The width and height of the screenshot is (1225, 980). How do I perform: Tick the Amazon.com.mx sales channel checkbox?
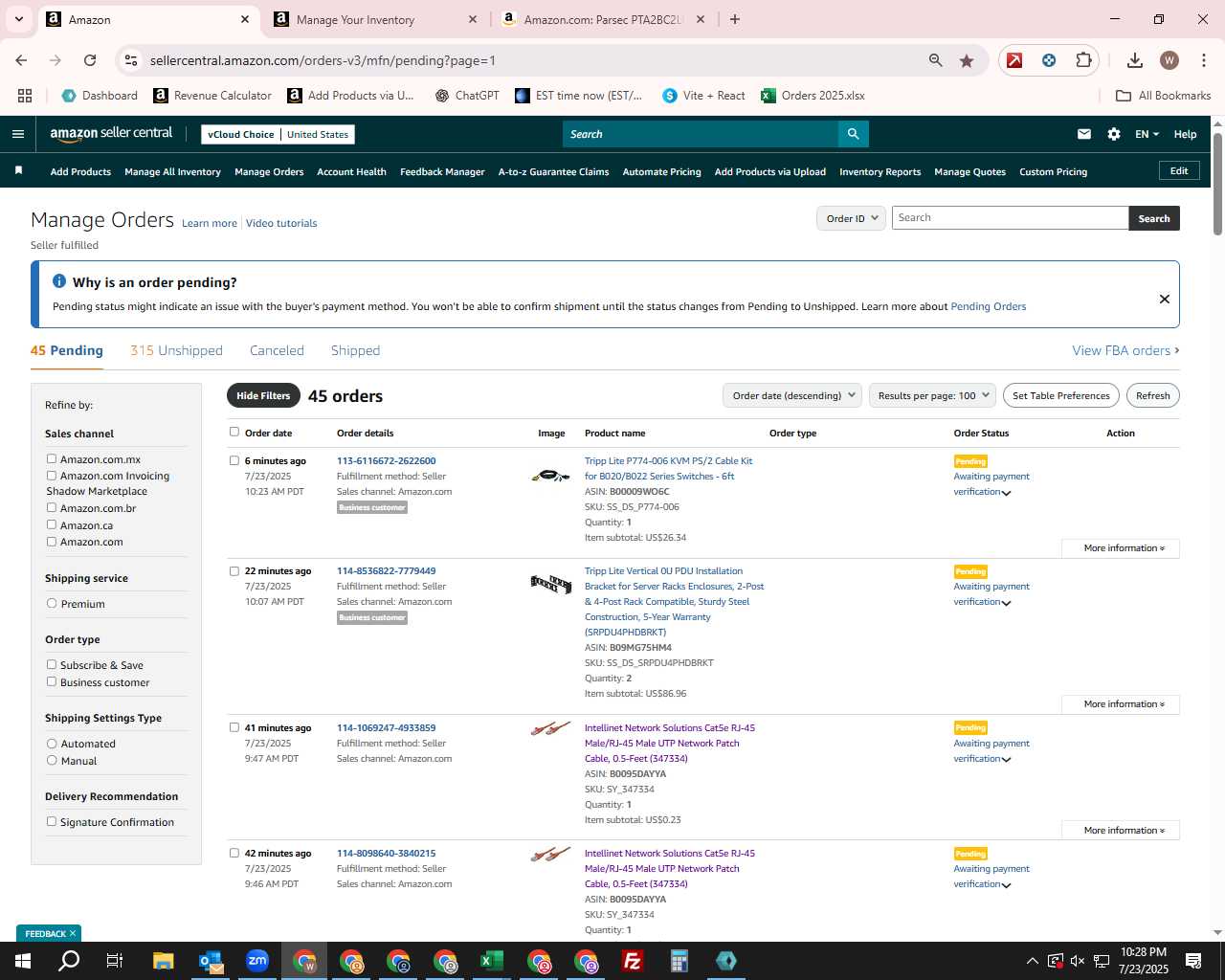[52, 458]
